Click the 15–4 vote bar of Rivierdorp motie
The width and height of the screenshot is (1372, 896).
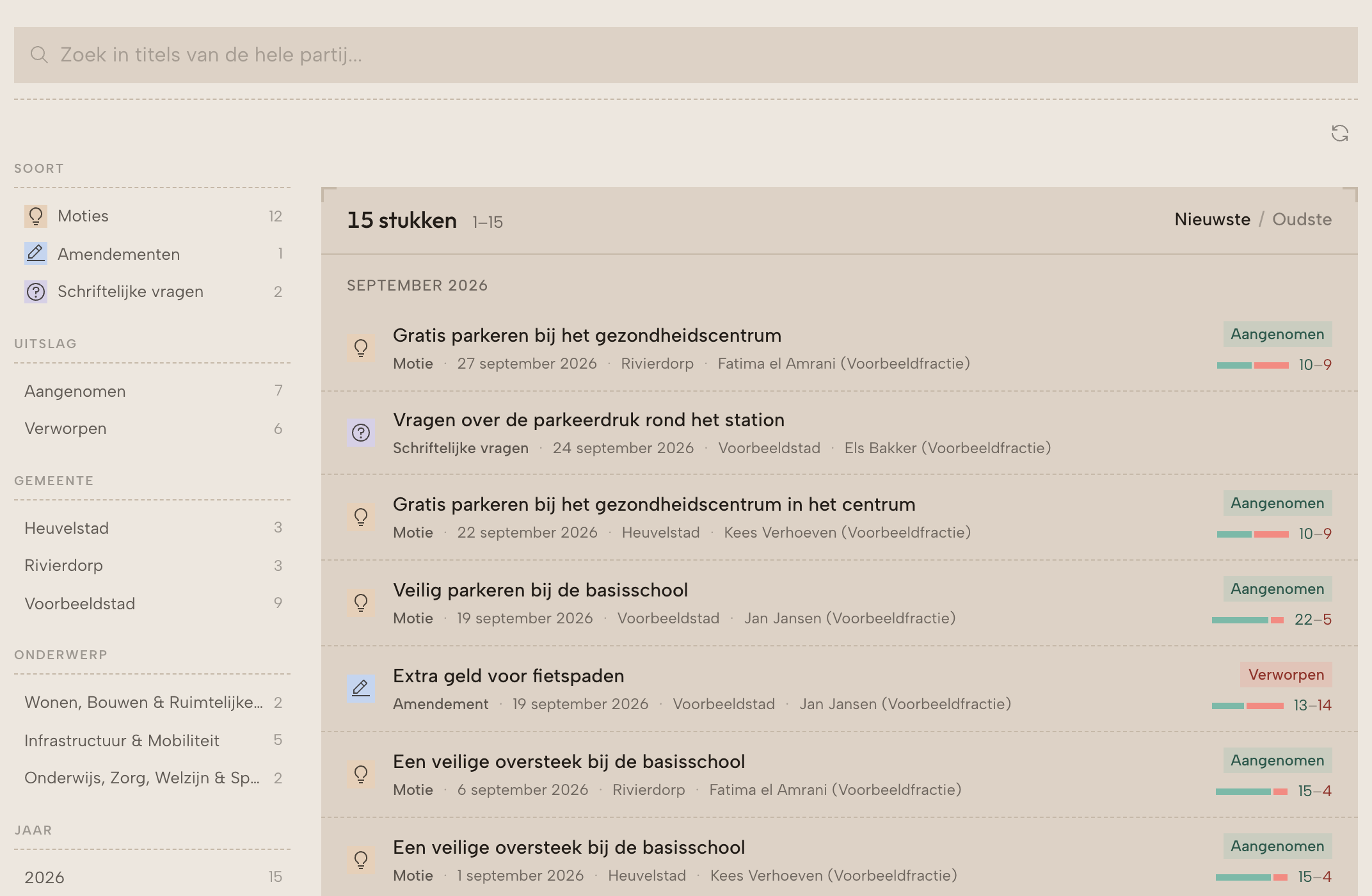(x=1251, y=792)
